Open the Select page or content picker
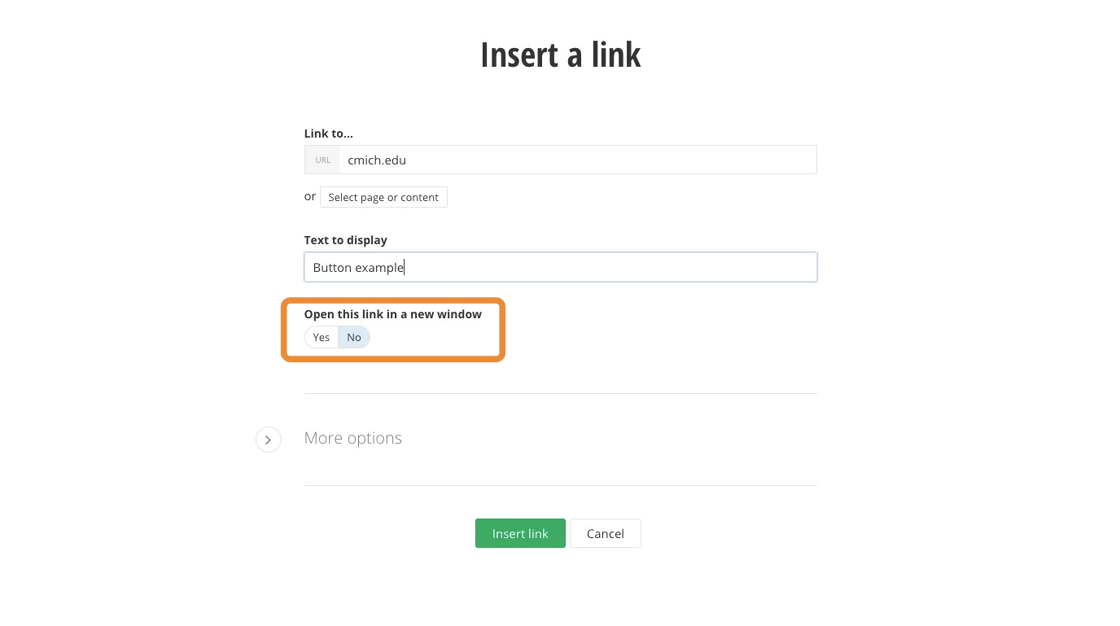Image resolution: width=1120 pixels, height=626 pixels. pyautogui.click(x=383, y=198)
